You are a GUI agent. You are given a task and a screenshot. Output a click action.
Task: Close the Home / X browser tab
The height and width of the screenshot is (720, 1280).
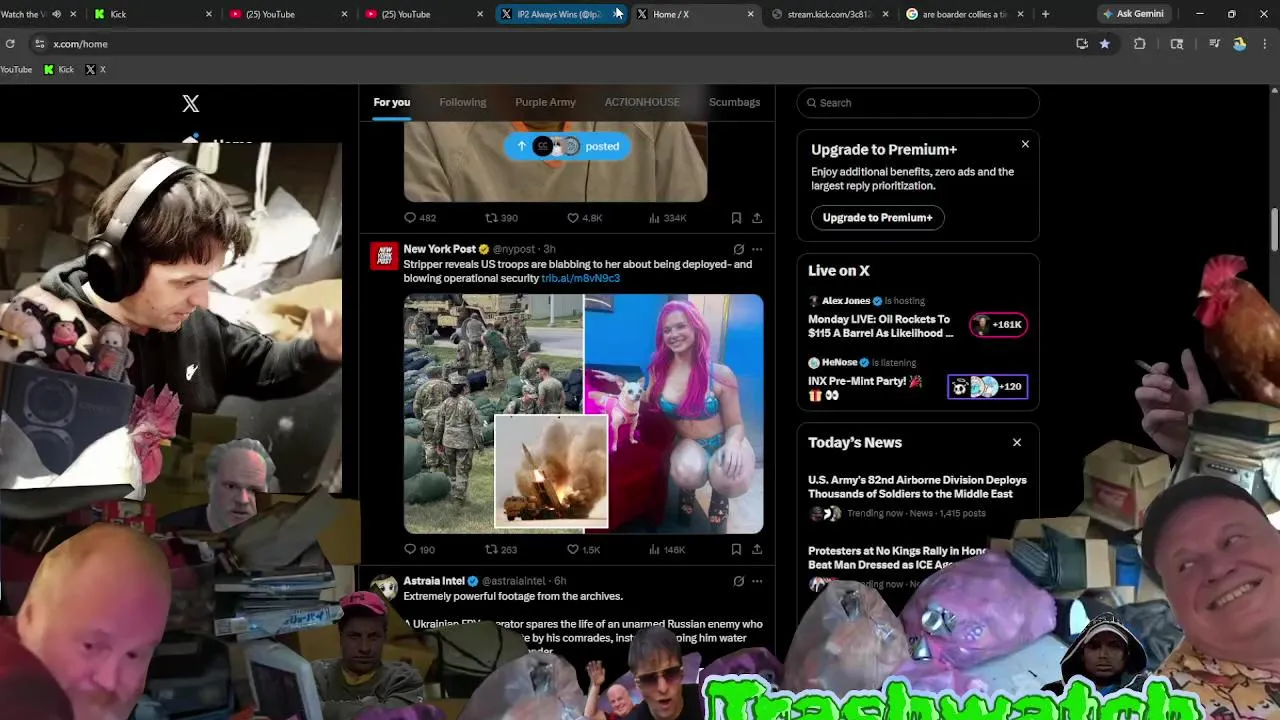(x=750, y=14)
